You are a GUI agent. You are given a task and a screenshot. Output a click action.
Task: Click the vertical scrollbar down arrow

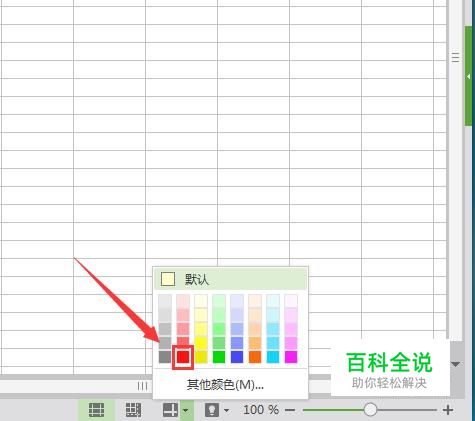tap(456, 364)
